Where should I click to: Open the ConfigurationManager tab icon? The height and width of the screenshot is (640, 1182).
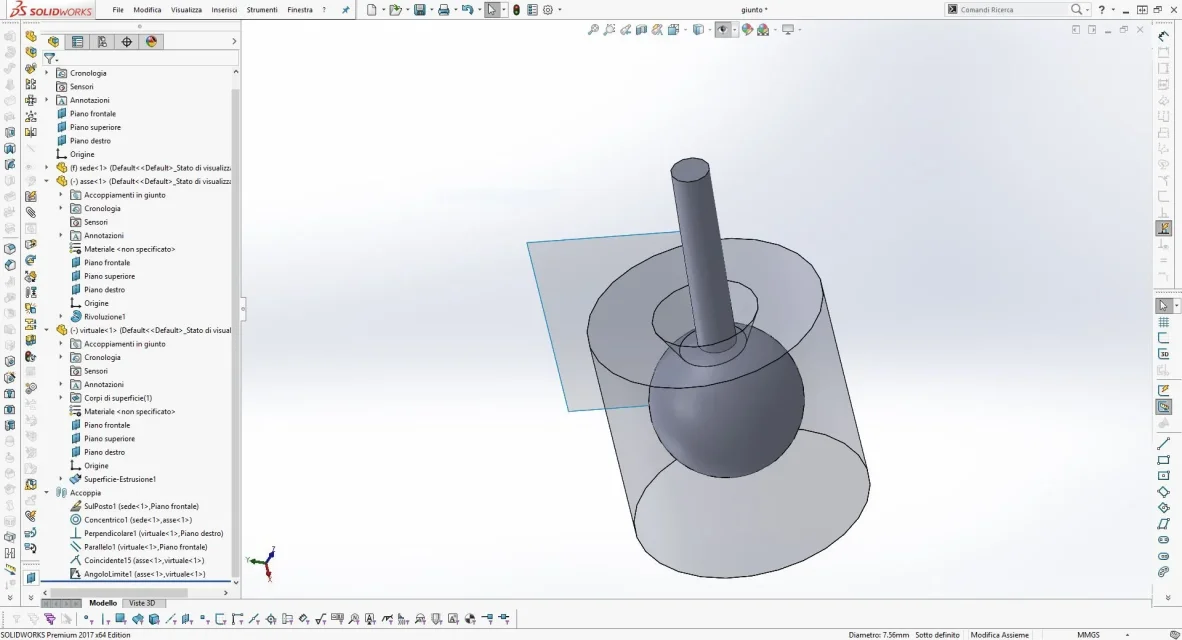coord(102,41)
